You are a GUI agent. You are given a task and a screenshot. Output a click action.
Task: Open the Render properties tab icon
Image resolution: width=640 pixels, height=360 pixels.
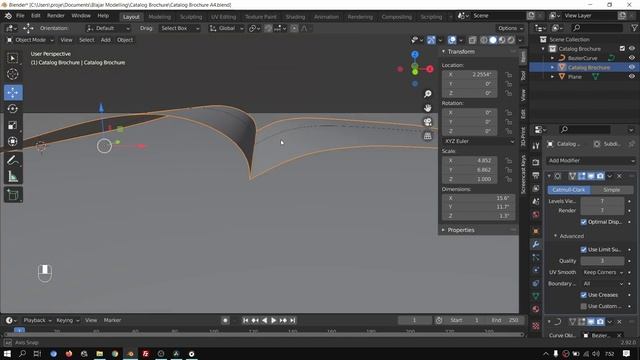coord(536,162)
